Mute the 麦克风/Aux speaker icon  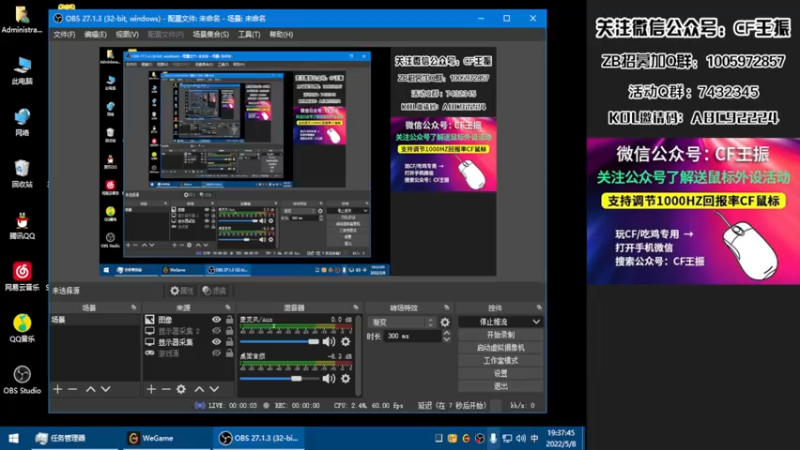click(329, 341)
